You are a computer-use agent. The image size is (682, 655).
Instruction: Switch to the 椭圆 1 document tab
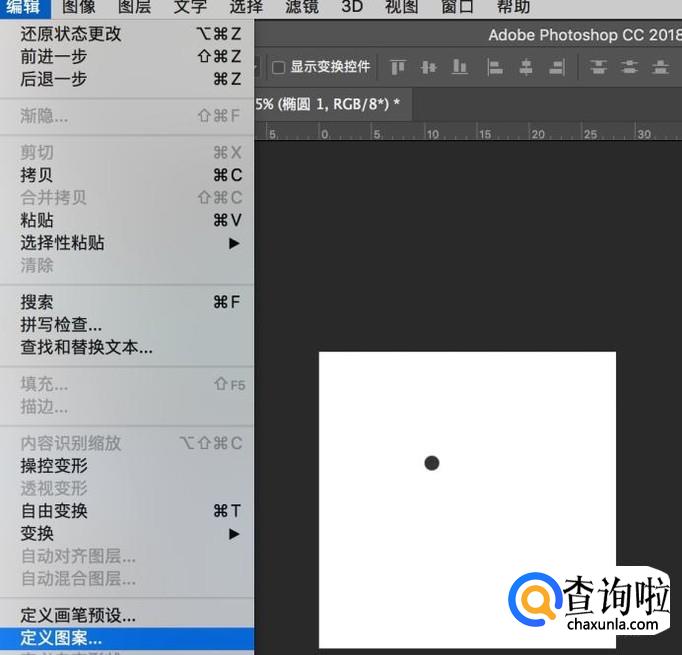click(330, 103)
